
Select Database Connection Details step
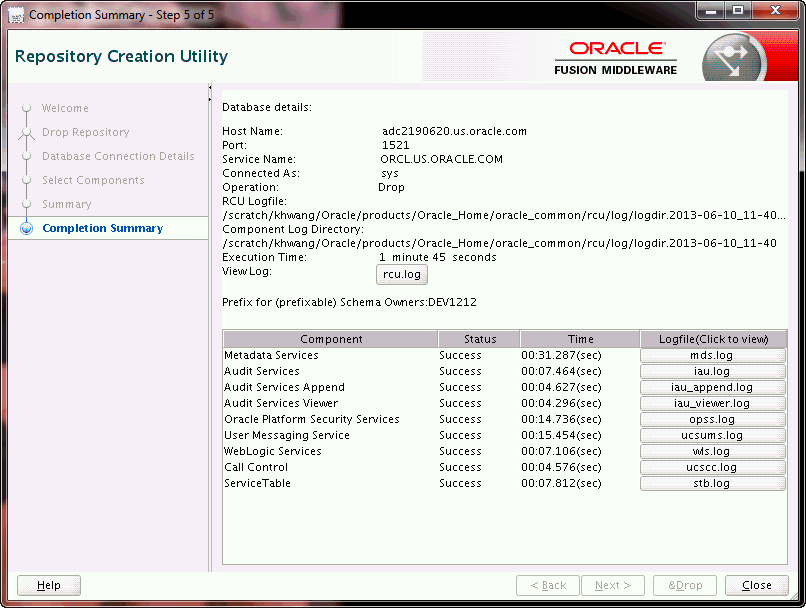click(118, 156)
